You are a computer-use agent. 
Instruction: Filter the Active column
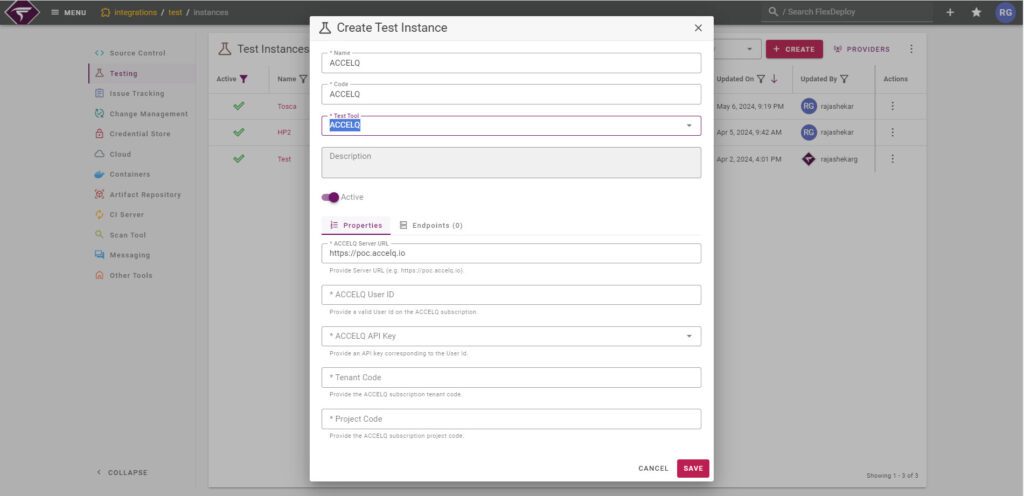[x=244, y=79]
